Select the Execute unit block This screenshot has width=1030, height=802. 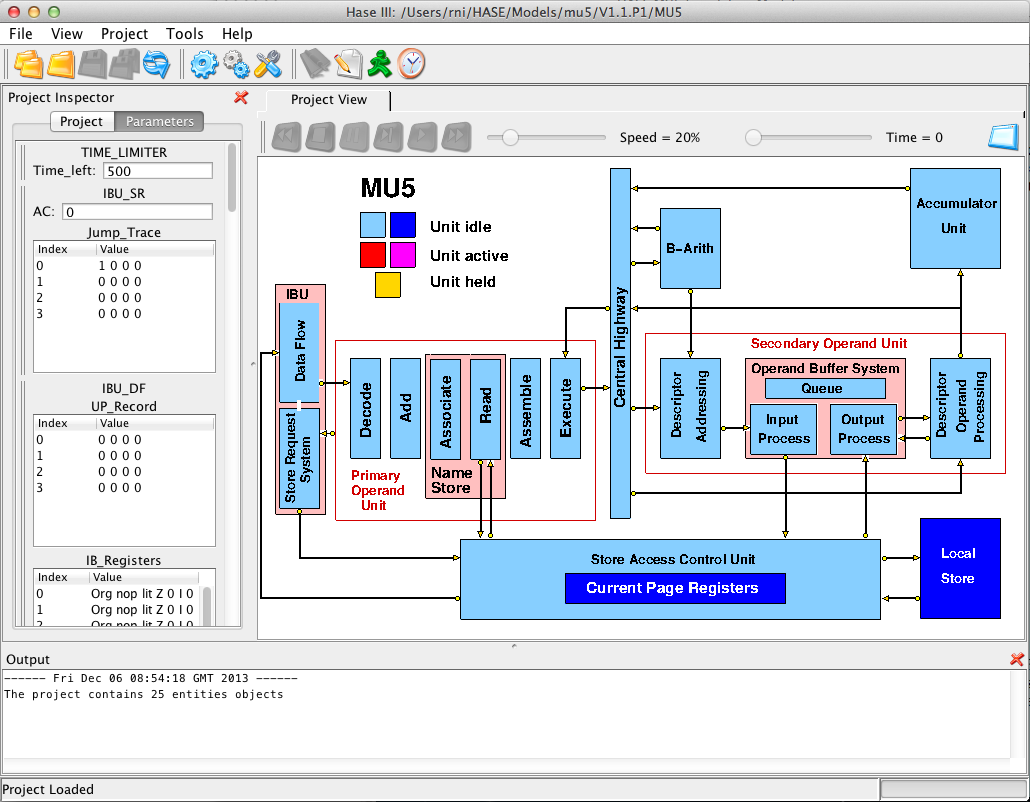[566, 408]
